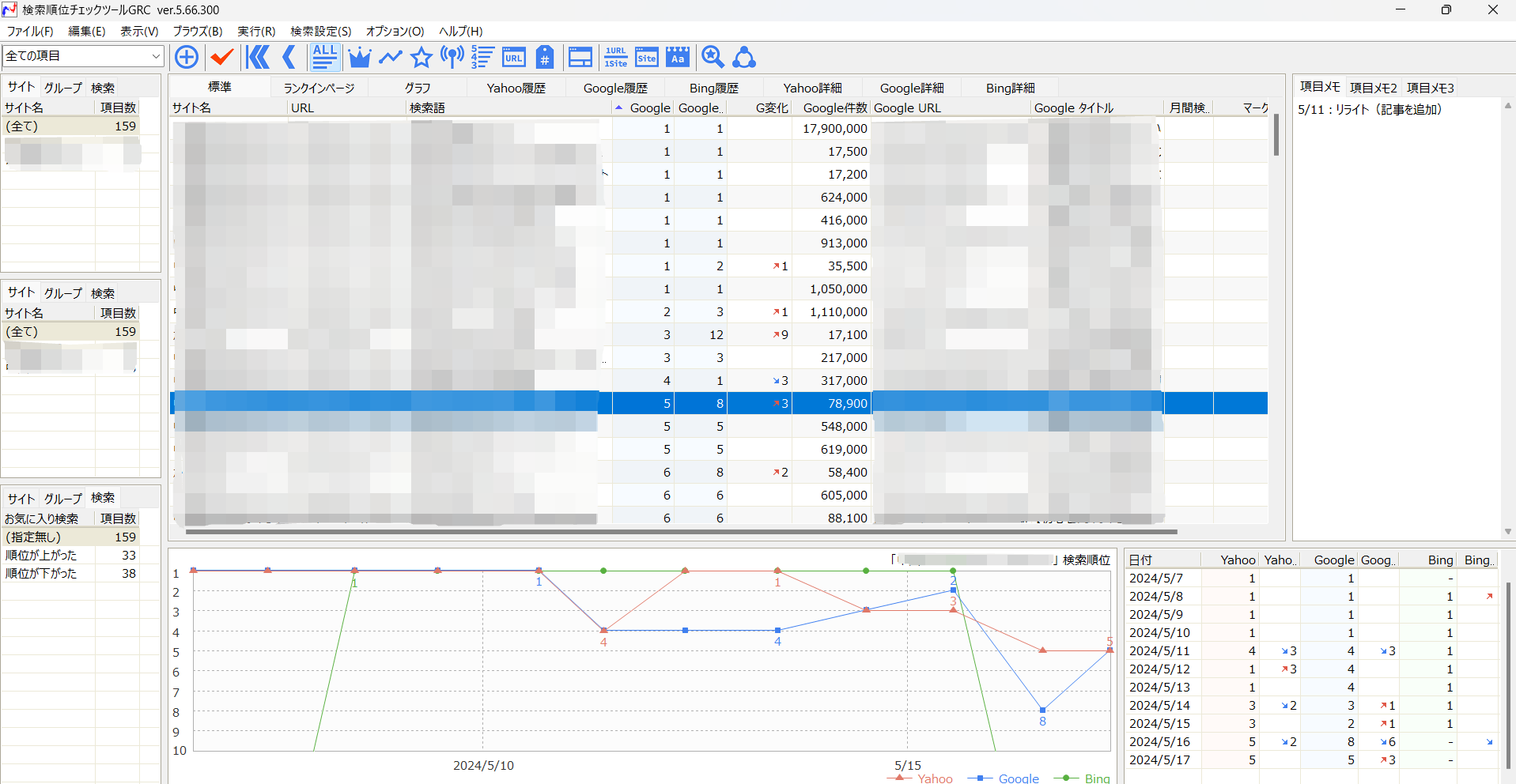Viewport: 1516px width, 784px height.
Task: Click the 5-4-3 numbered list icon
Action: pos(482,57)
